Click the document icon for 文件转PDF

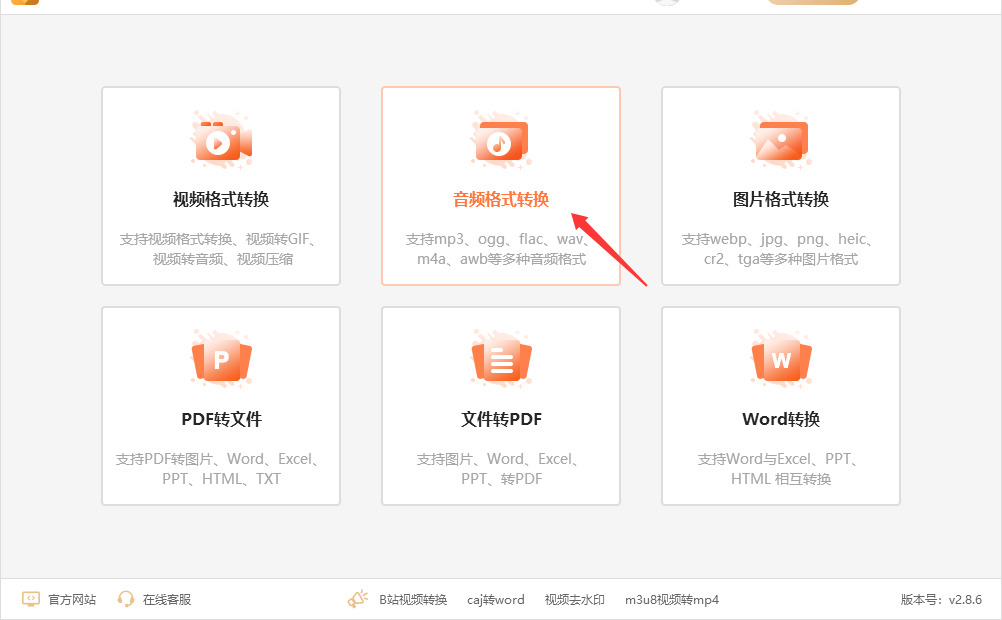coord(501,359)
